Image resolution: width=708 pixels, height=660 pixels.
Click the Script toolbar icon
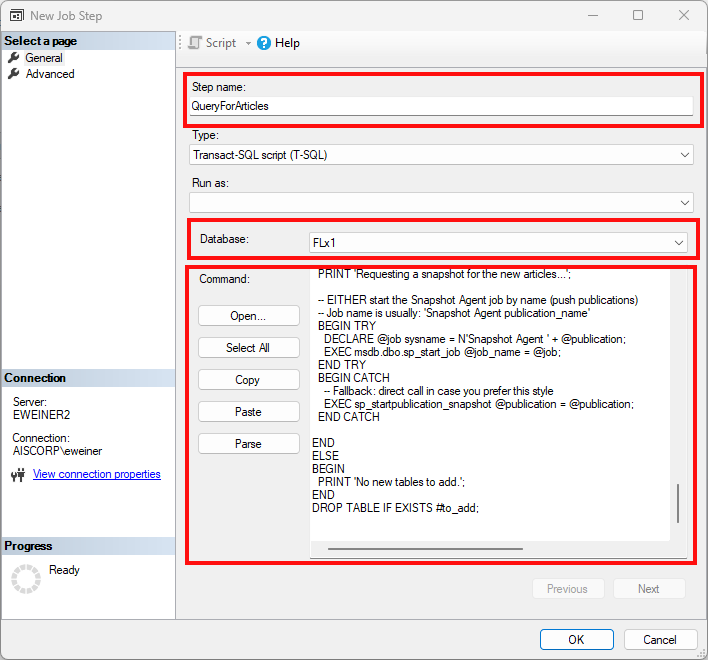tap(196, 43)
